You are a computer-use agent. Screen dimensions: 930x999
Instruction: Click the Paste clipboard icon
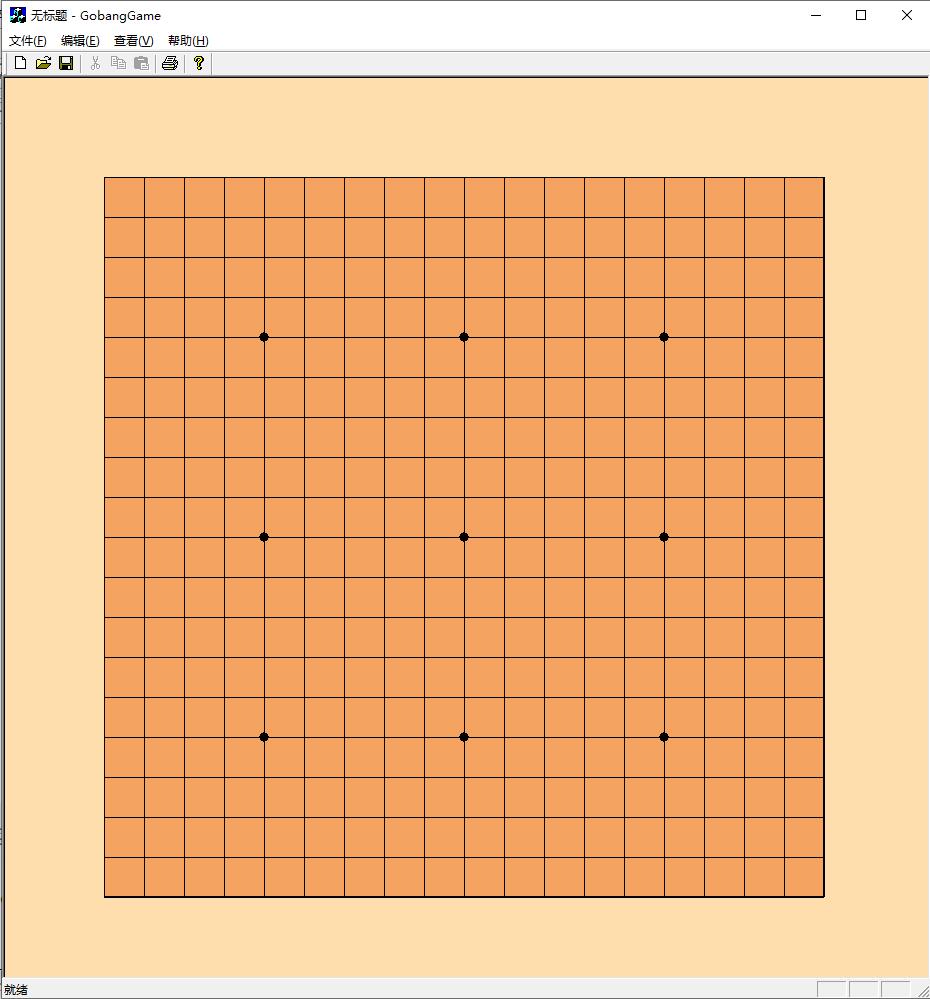[141, 63]
